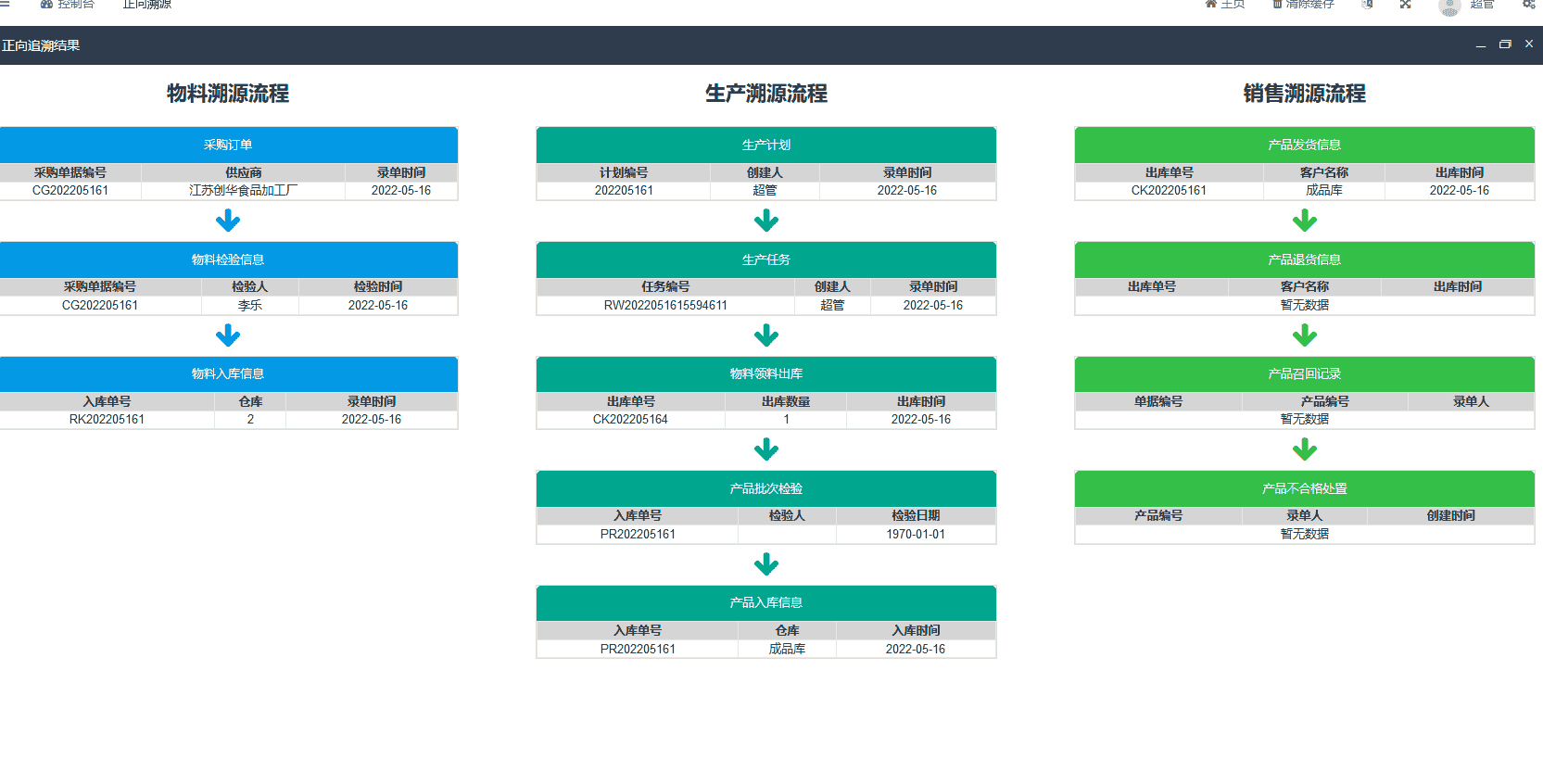This screenshot has height=784, width=1543.
Task: Click the teal arrow below 生产计划
Action: 766,221
